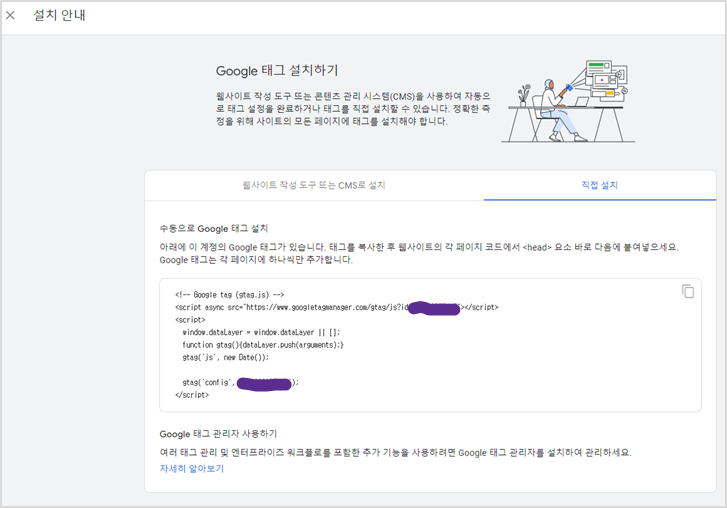The width and height of the screenshot is (727, 508).
Task: Click the 여러 태그 관리 및 엔터프라이즈 description
Action: 395,452
